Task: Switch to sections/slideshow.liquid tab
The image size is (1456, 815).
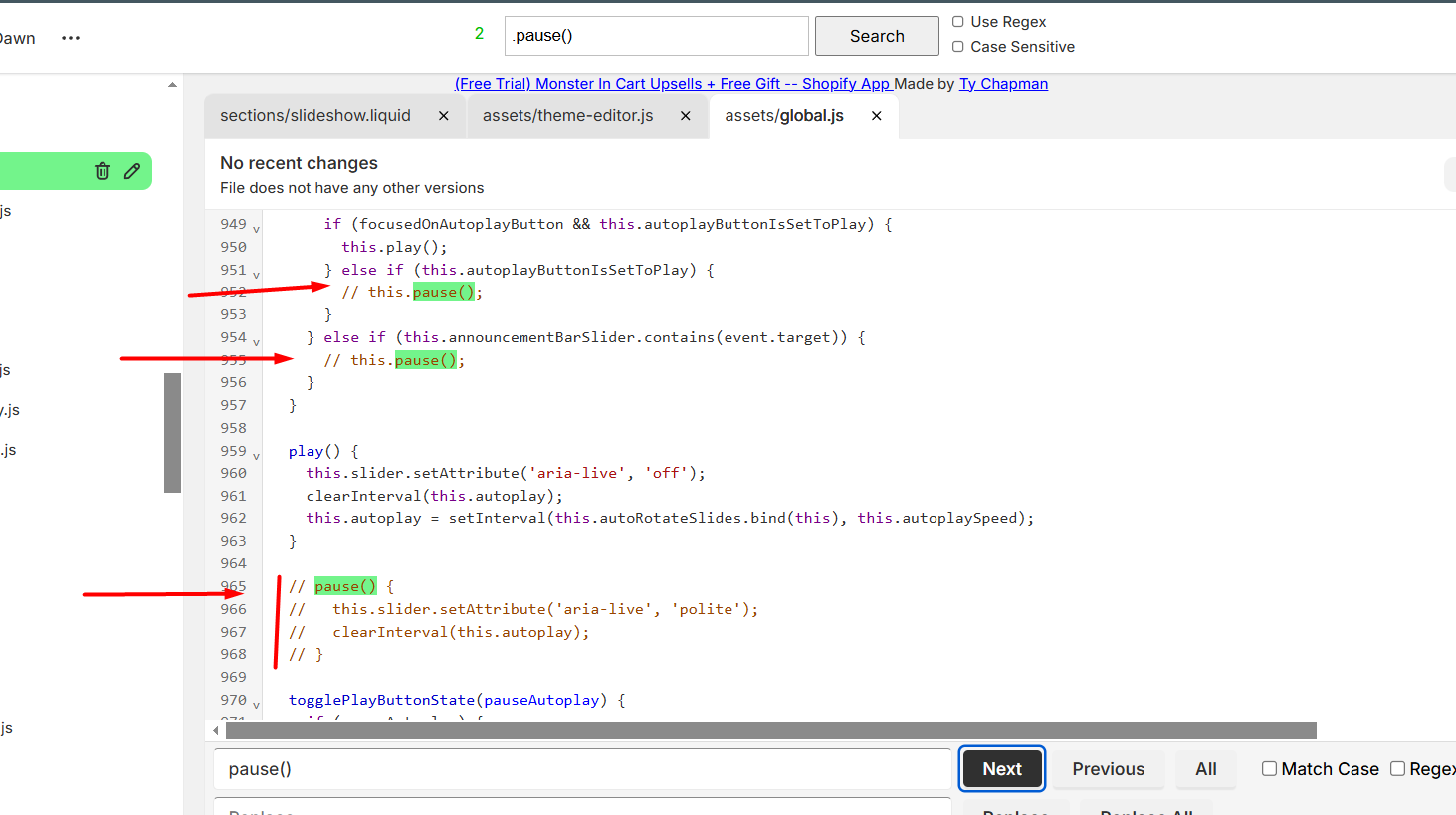Action: point(315,116)
